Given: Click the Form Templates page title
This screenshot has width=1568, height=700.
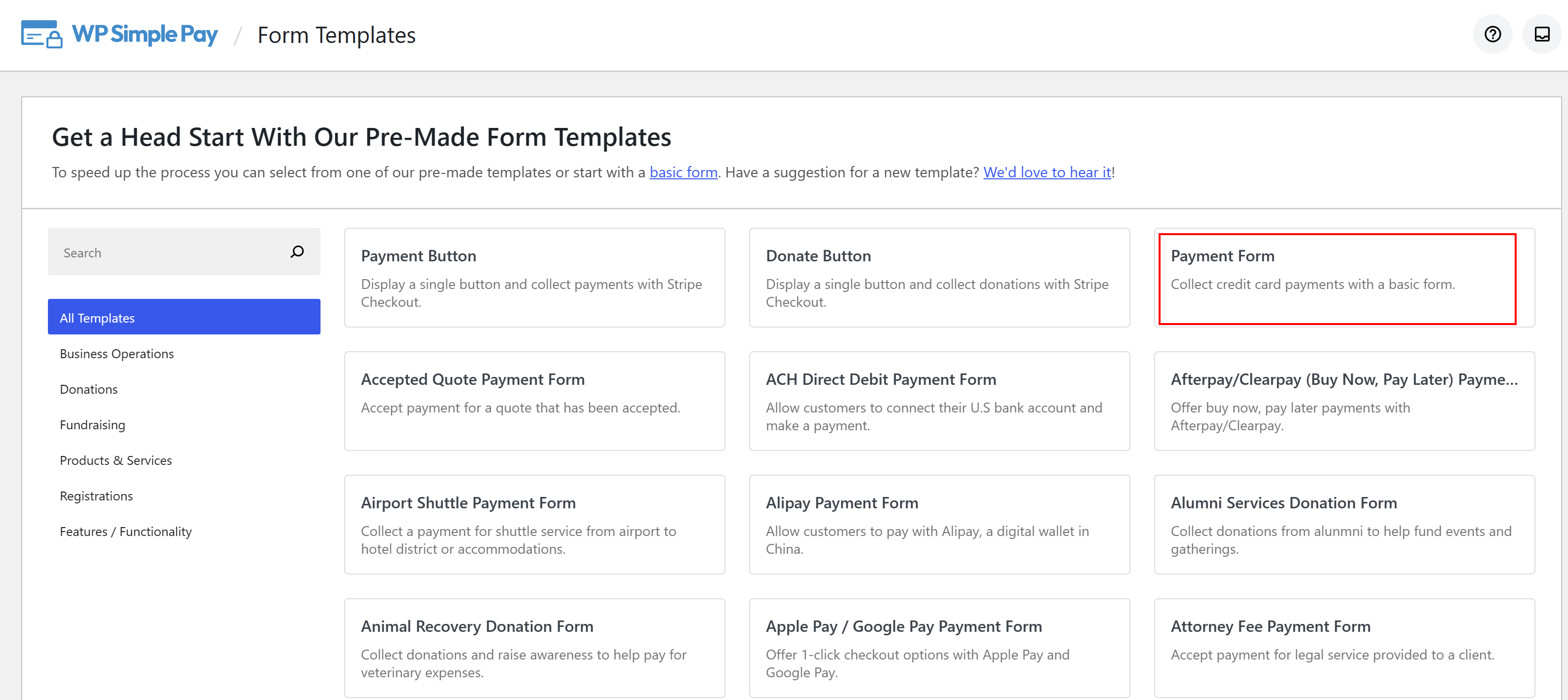Looking at the screenshot, I should tap(336, 35).
